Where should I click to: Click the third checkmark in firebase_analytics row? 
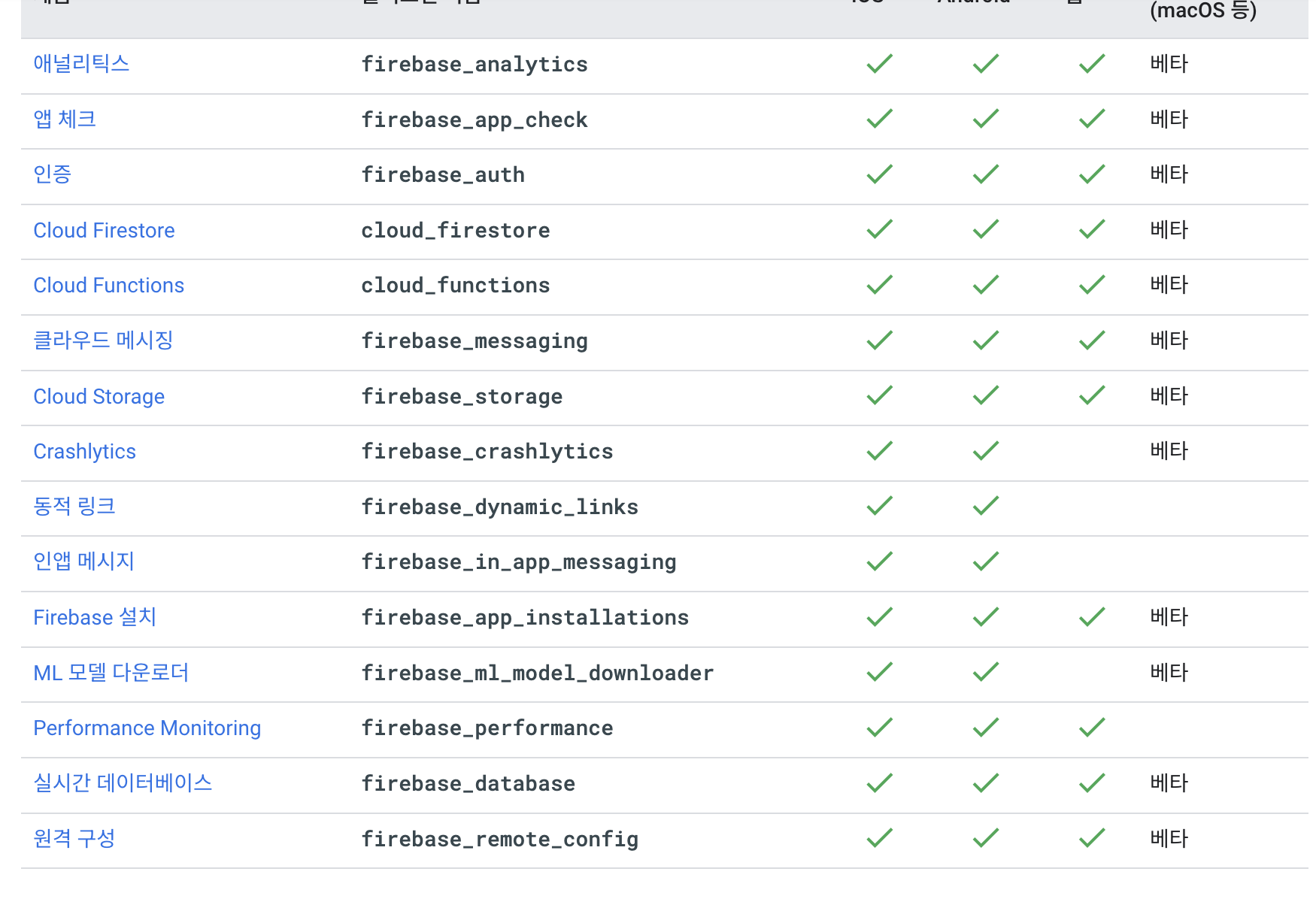click(x=1092, y=64)
